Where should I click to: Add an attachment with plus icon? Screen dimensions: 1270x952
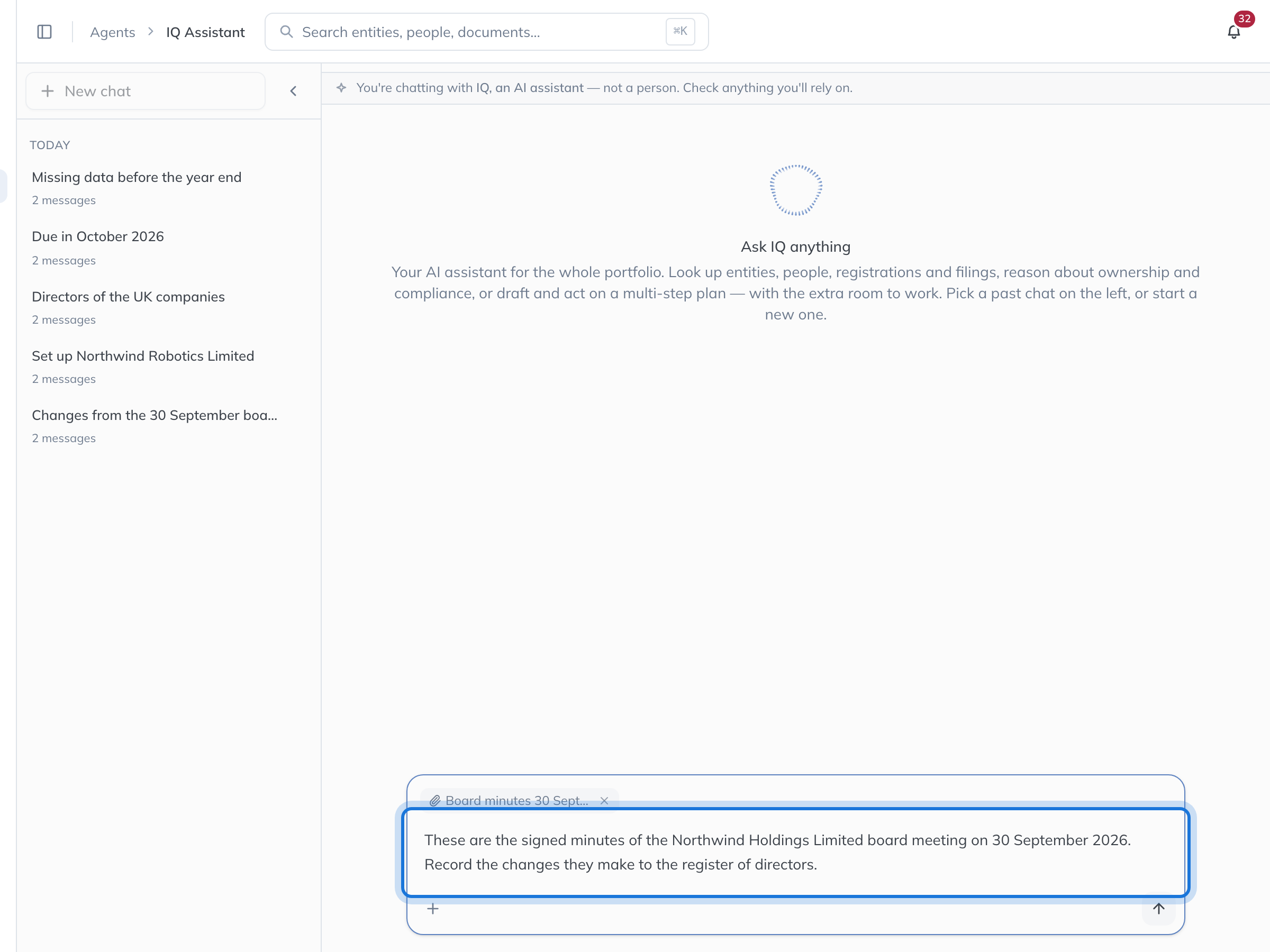pyautogui.click(x=433, y=909)
